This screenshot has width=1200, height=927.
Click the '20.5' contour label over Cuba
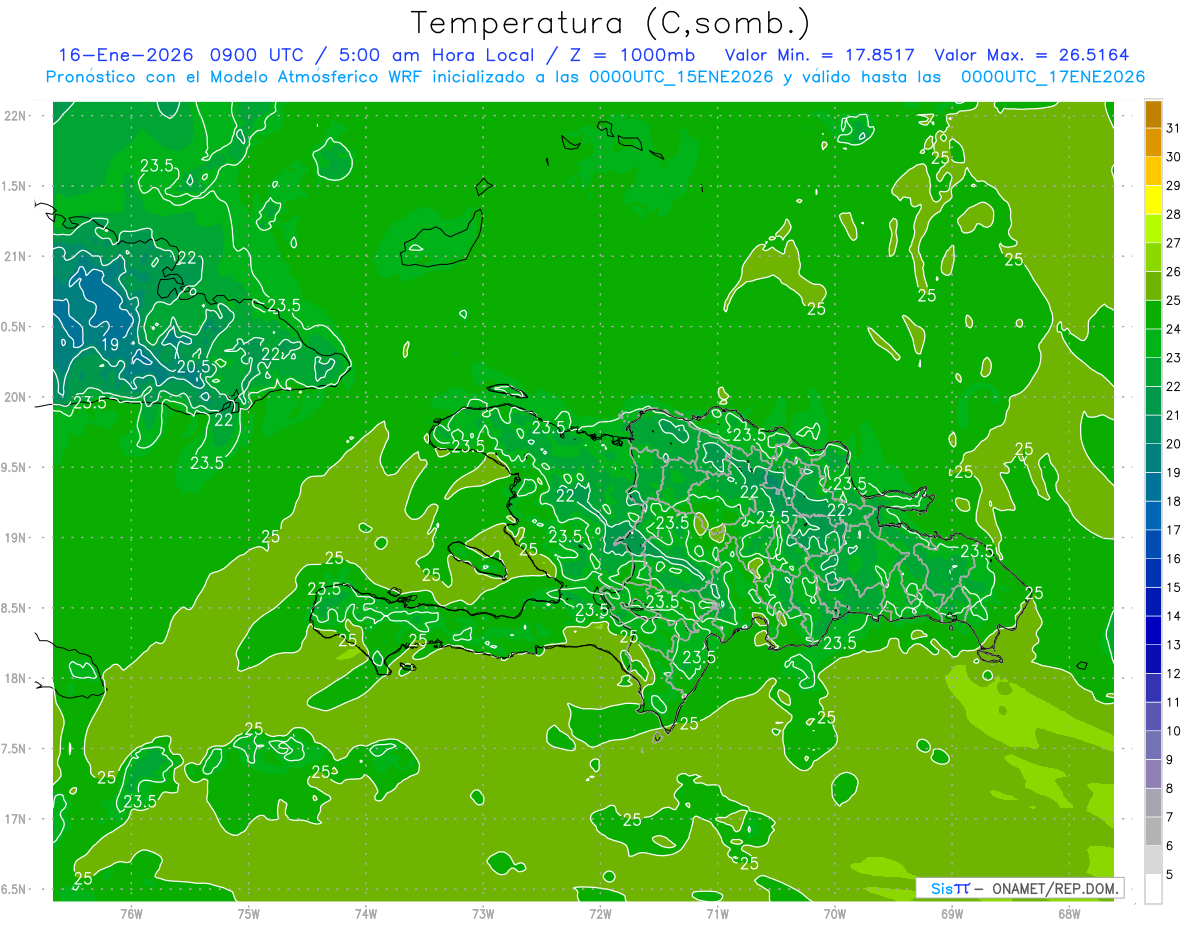click(193, 367)
